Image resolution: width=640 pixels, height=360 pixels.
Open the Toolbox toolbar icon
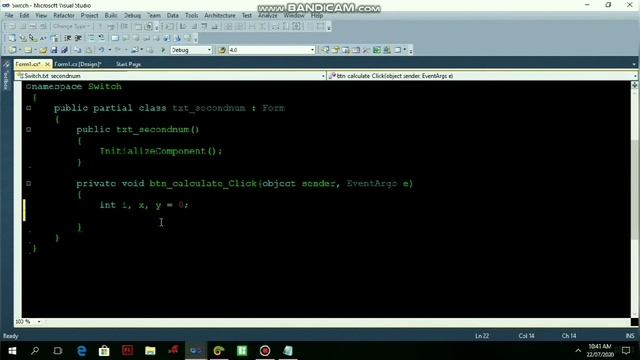[x=366, y=50]
